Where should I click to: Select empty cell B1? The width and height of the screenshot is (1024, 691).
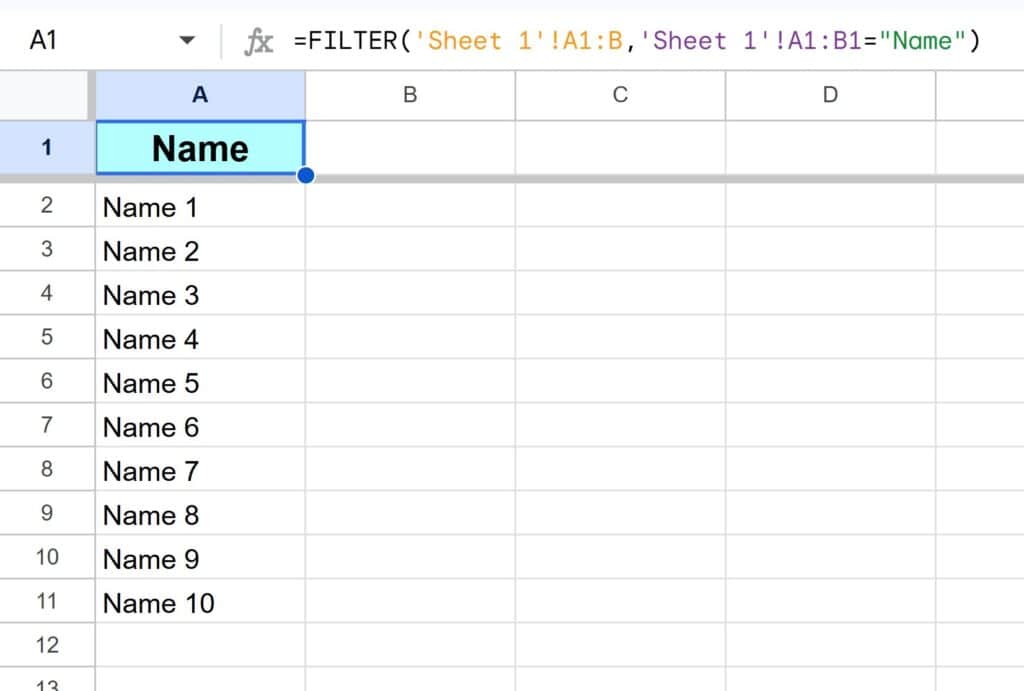tap(410, 148)
